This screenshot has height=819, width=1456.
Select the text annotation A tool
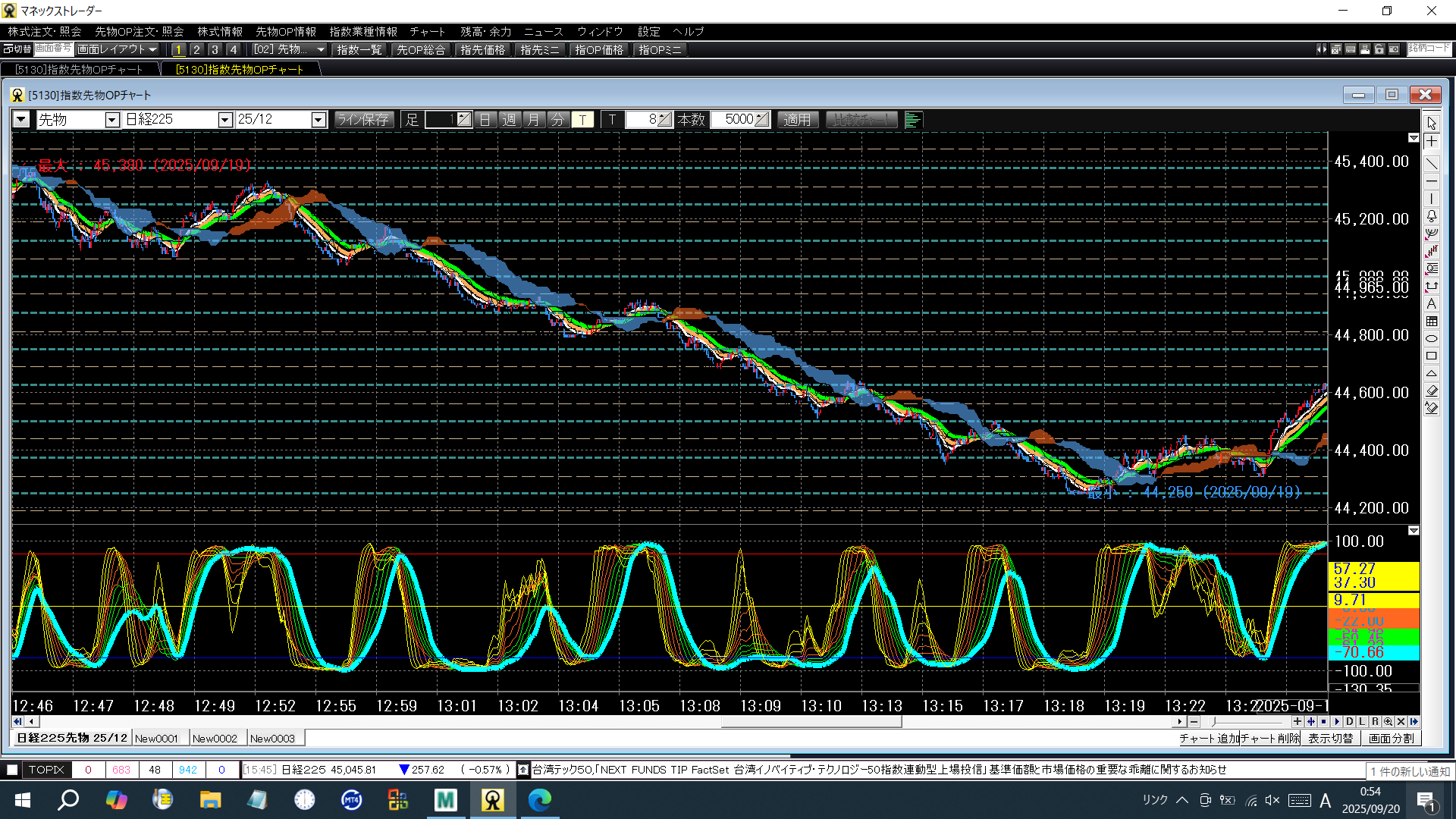click(1431, 303)
